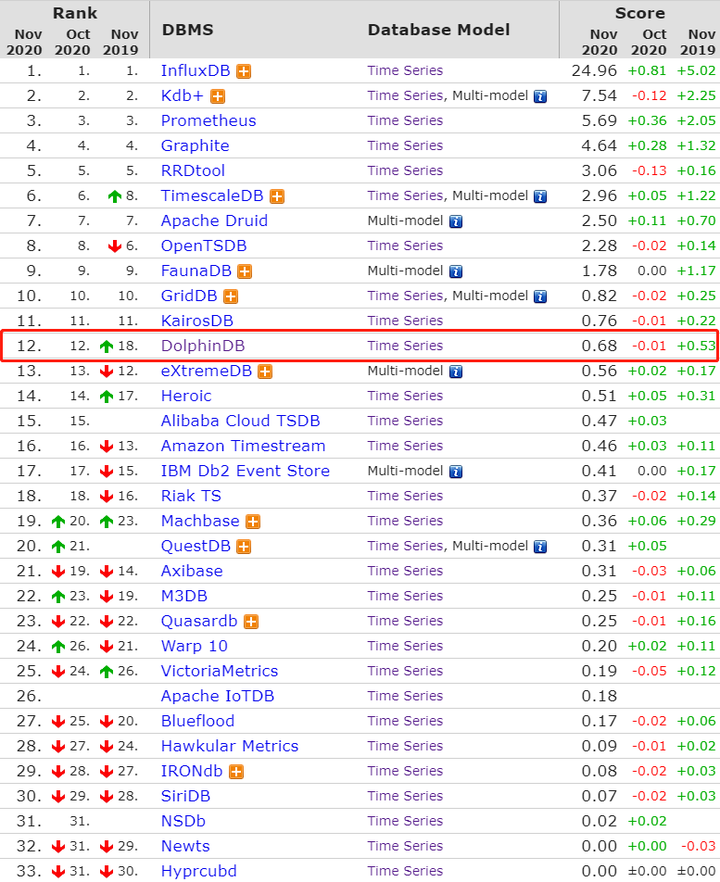Open the Blueflood link
The height and width of the screenshot is (882, 720).
pos(197,721)
